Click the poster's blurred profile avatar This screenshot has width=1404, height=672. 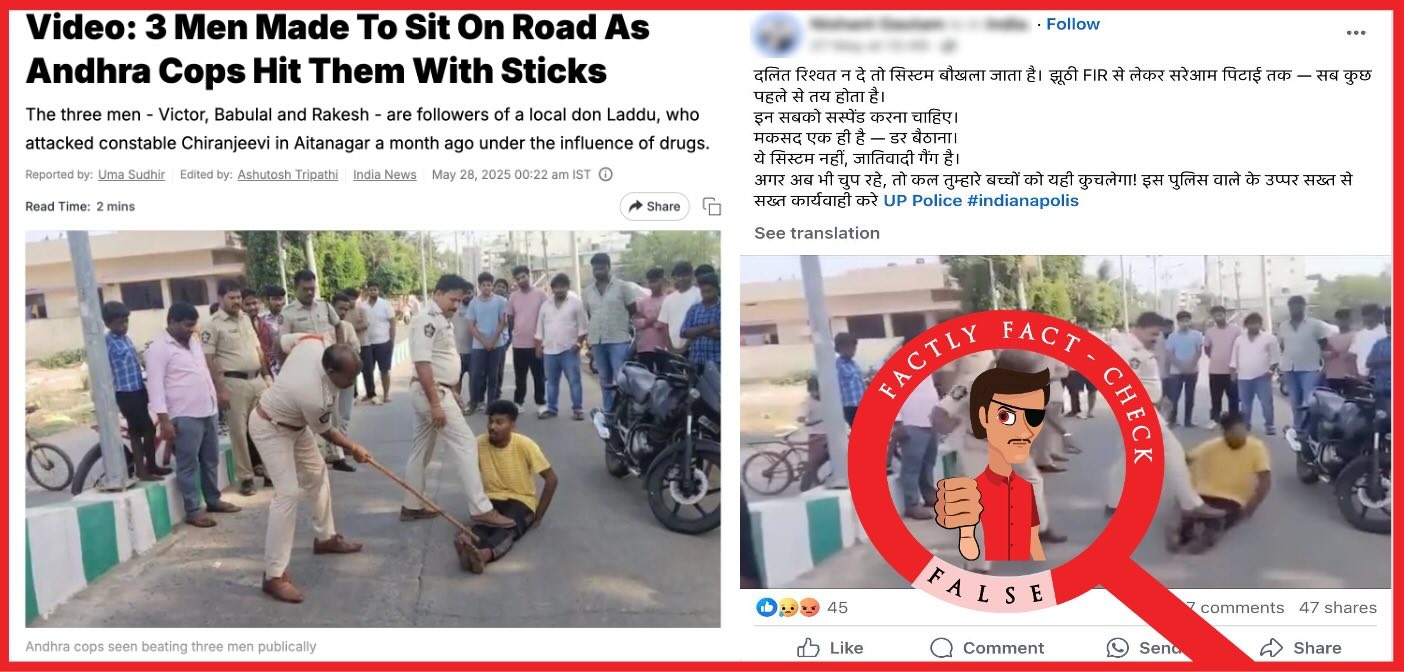pyautogui.click(x=777, y=34)
